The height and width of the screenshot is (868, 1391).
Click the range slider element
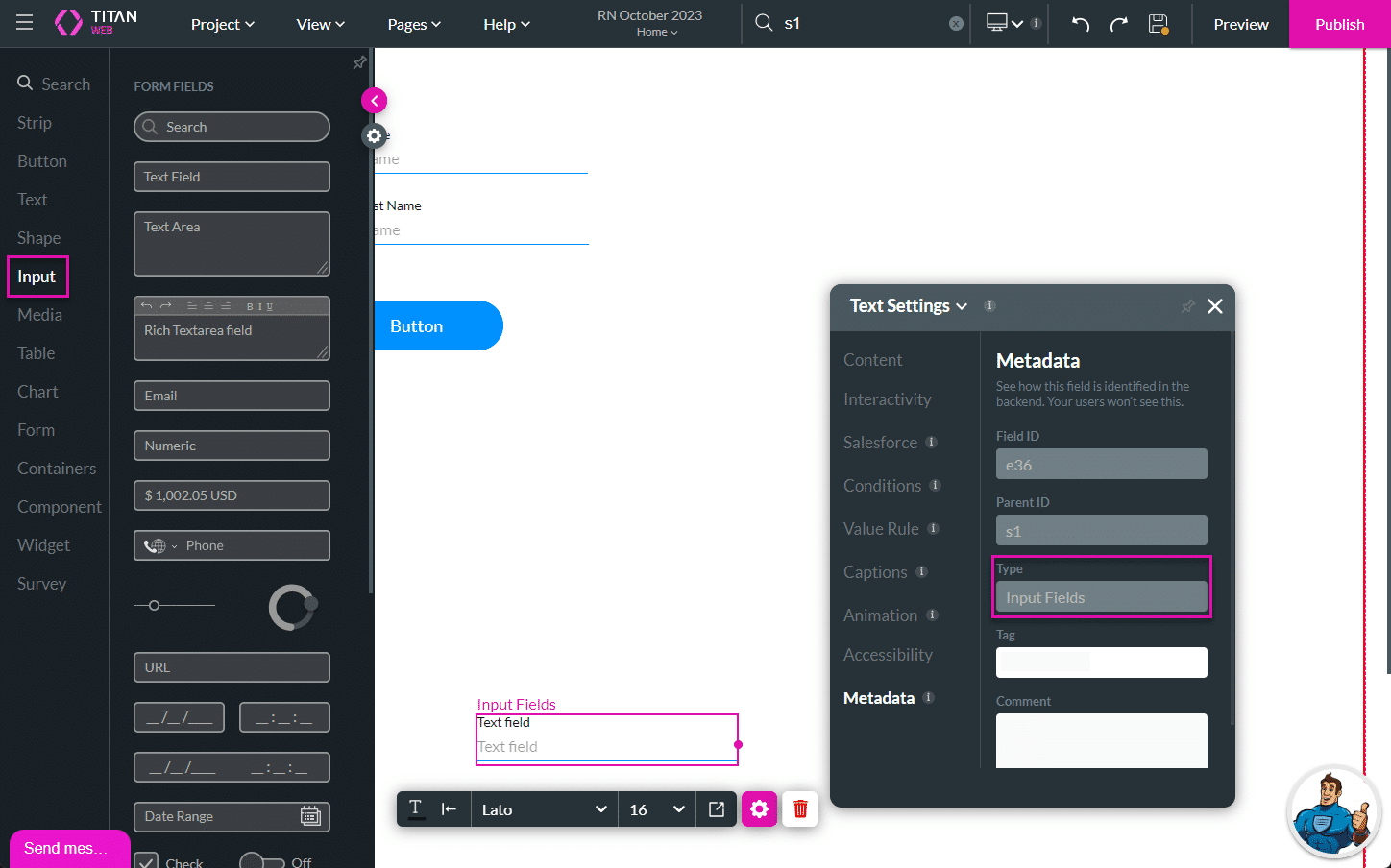click(175, 606)
